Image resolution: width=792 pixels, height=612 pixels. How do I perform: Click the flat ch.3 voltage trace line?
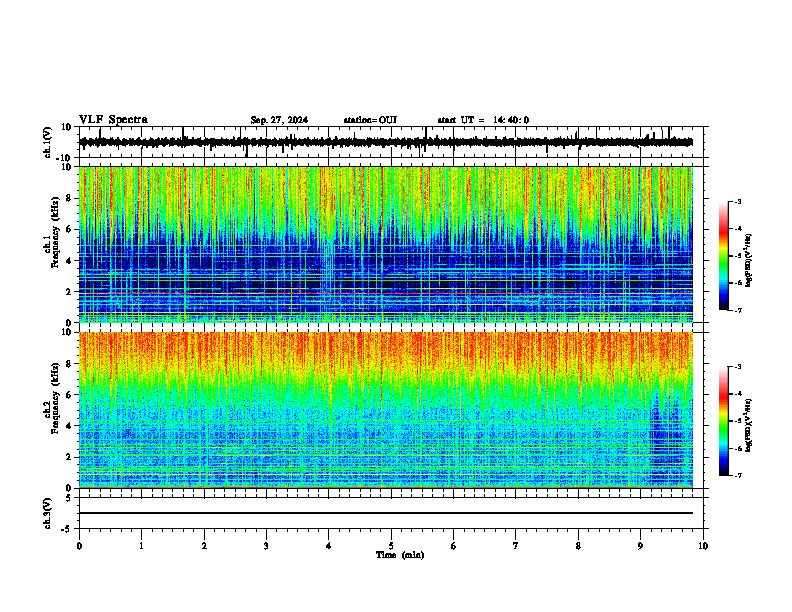(x=386, y=513)
